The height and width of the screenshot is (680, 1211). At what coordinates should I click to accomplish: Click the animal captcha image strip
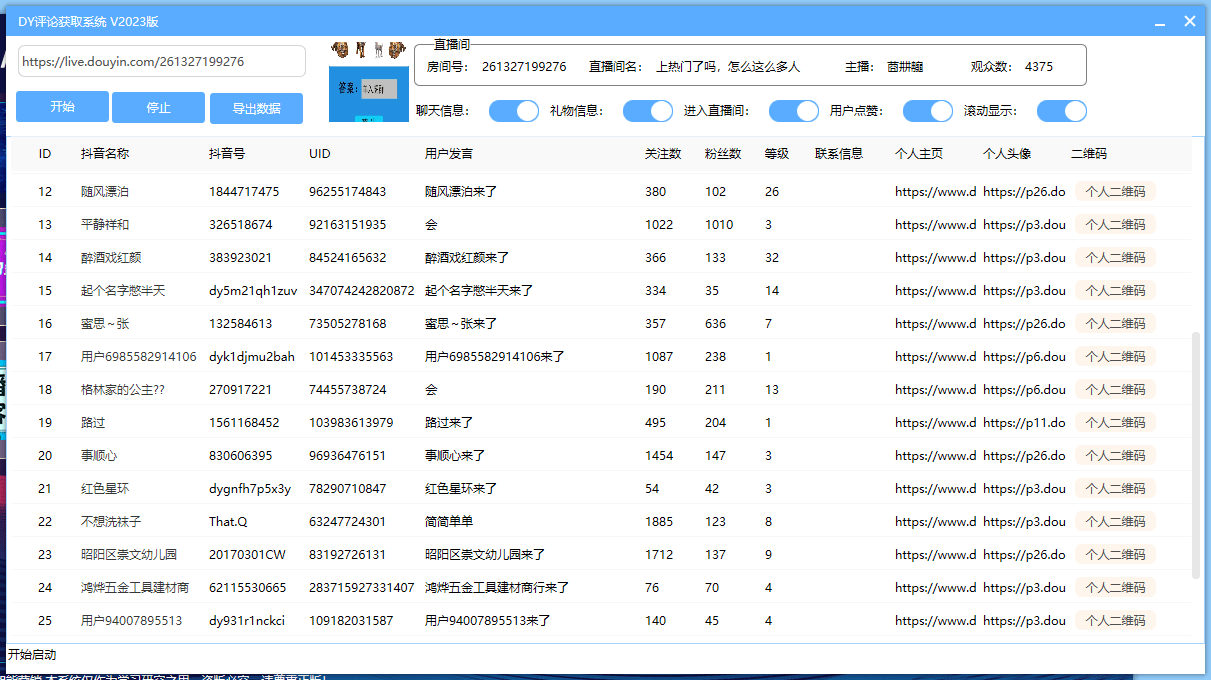368,48
